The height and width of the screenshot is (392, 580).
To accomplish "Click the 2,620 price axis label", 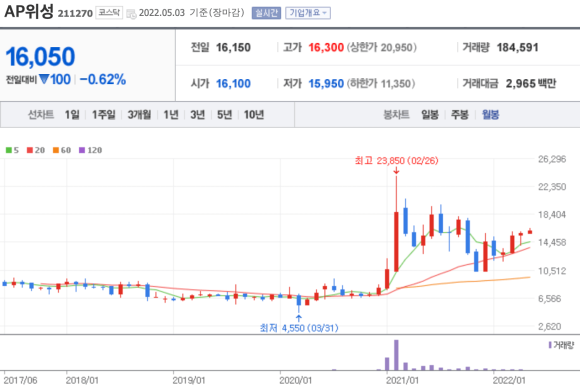I will click(550, 327).
